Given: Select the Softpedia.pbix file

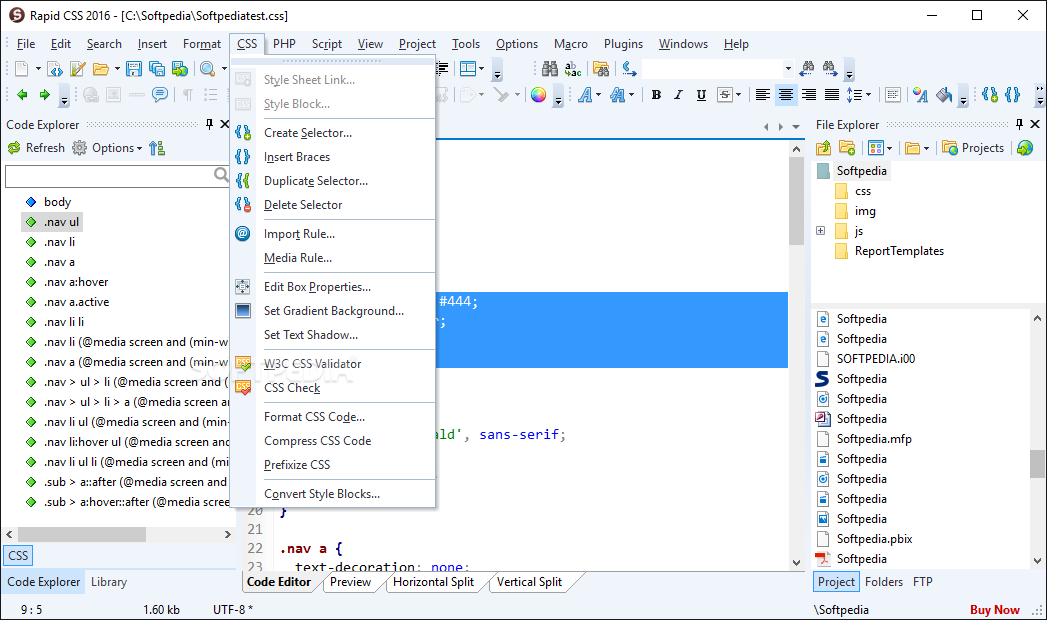Looking at the screenshot, I should click(874, 539).
